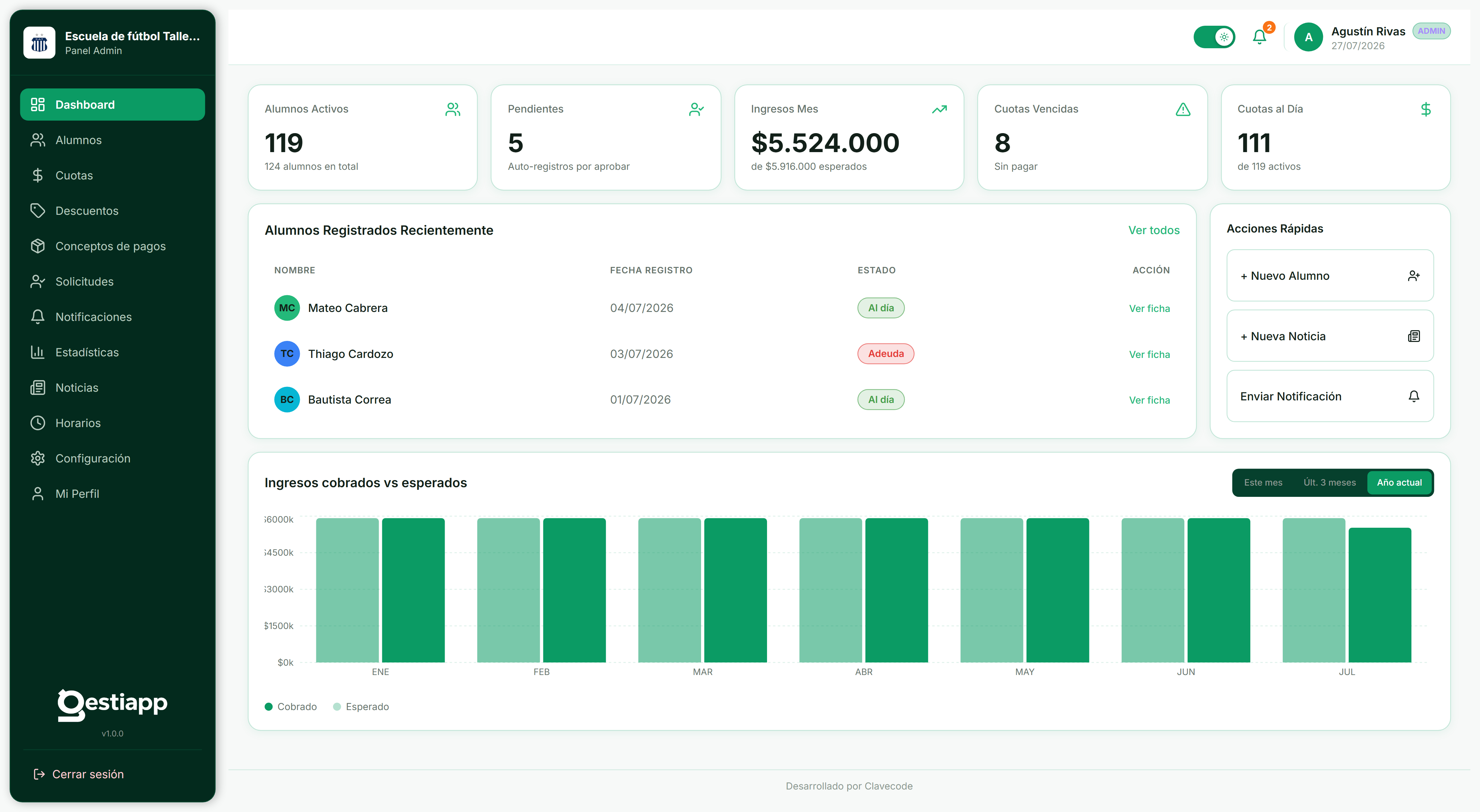Image resolution: width=1480 pixels, height=812 pixels.
Task: Open Conceptos de pagos page
Action: pyautogui.click(x=113, y=246)
